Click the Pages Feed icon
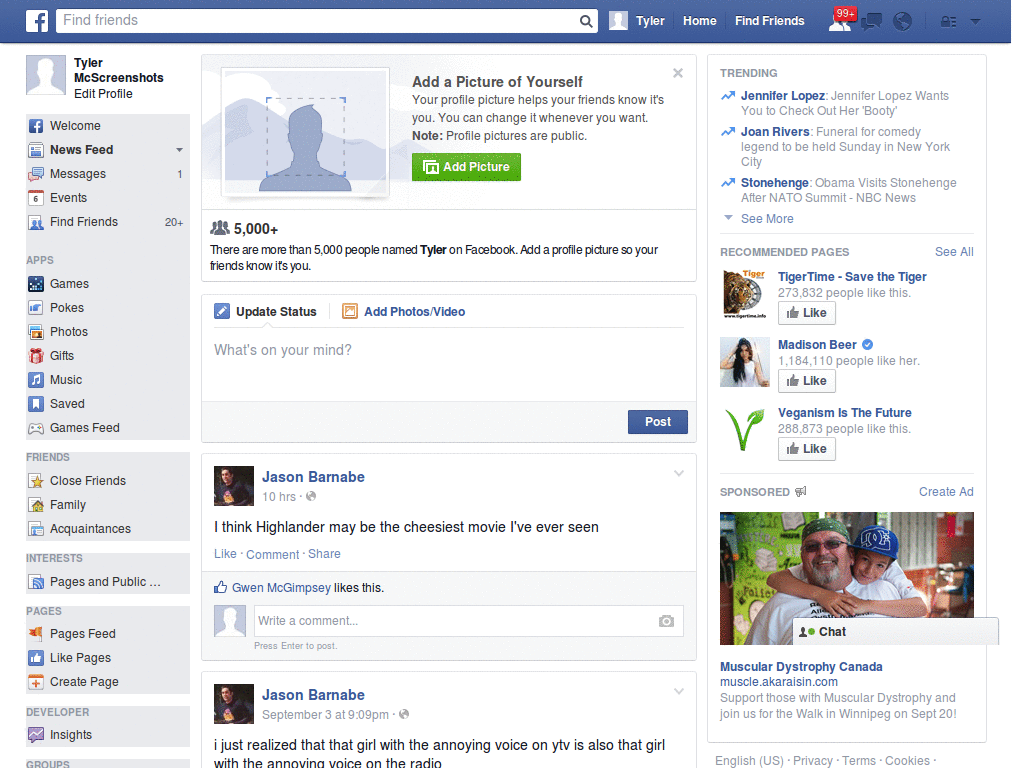The height and width of the screenshot is (768, 1024). (x=36, y=634)
